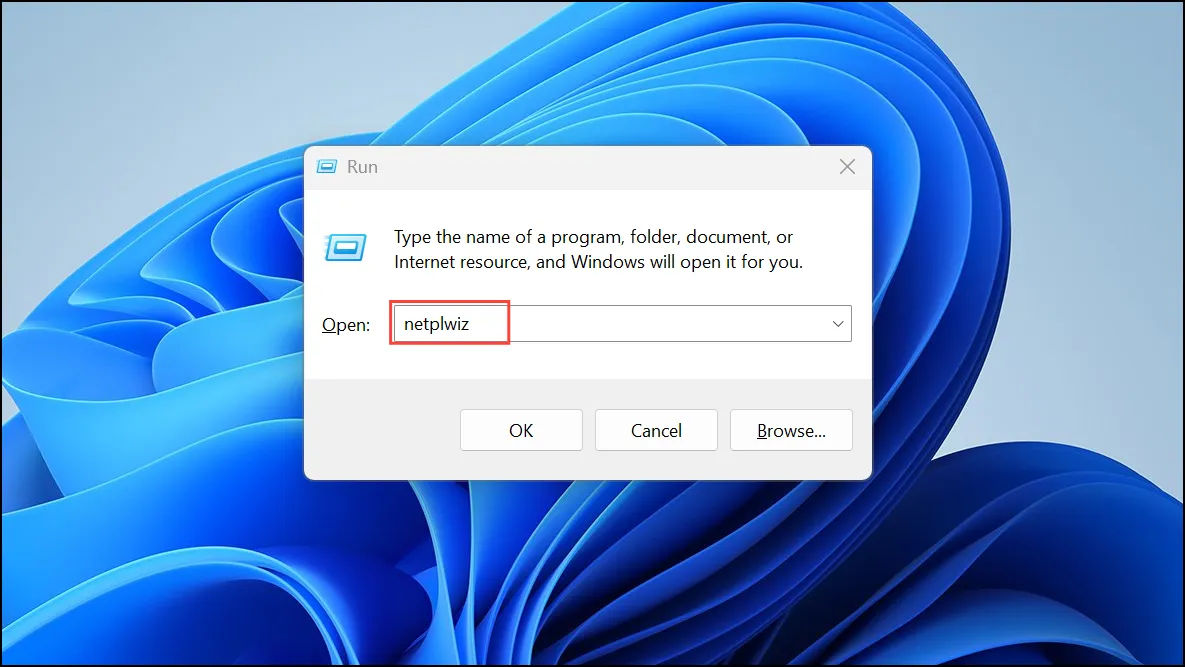The height and width of the screenshot is (667, 1185).
Task: Expand the Open field history dropdown arrow
Action: [837, 323]
